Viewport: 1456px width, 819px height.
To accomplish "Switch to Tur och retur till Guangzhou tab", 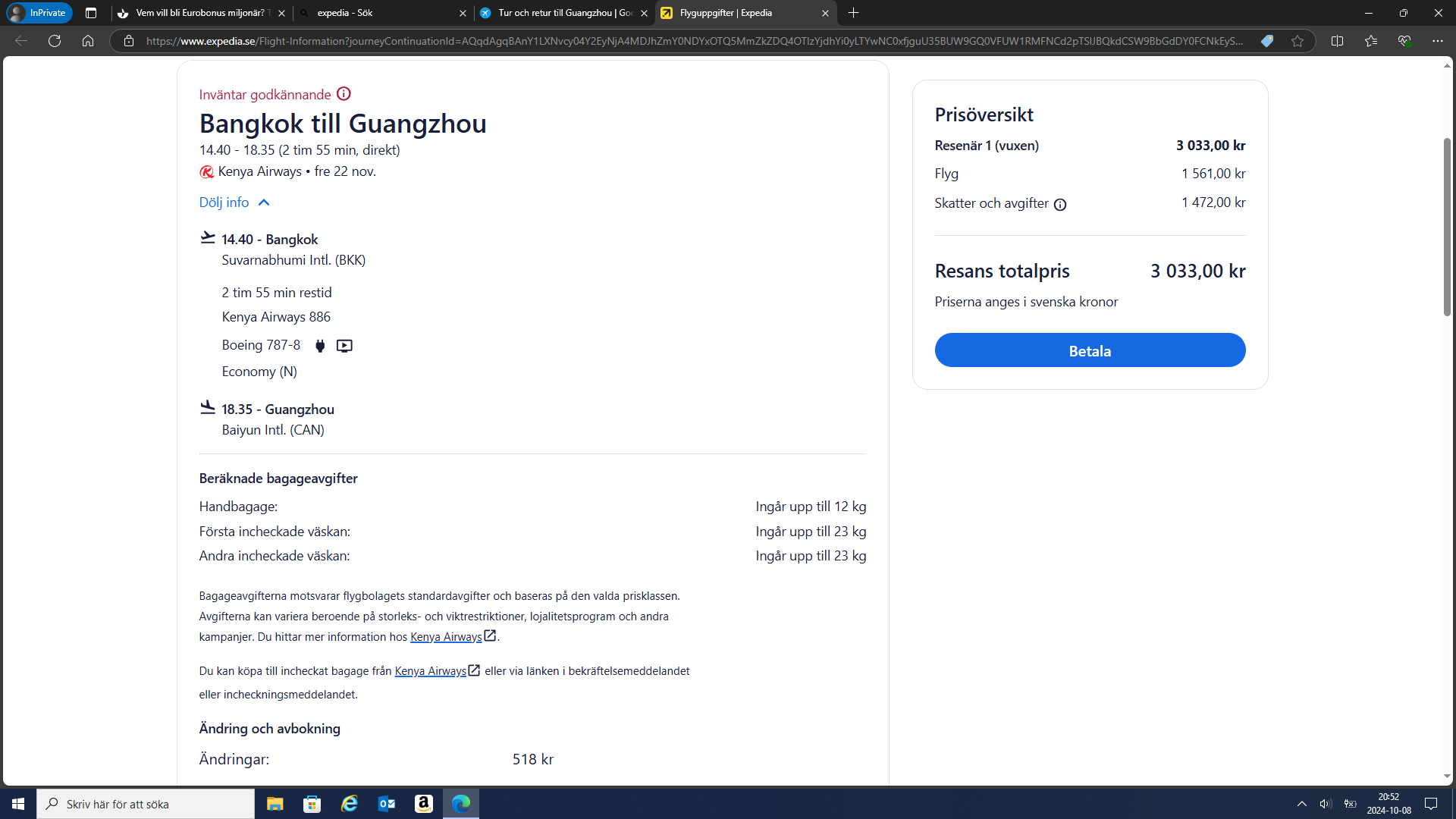I will [564, 13].
